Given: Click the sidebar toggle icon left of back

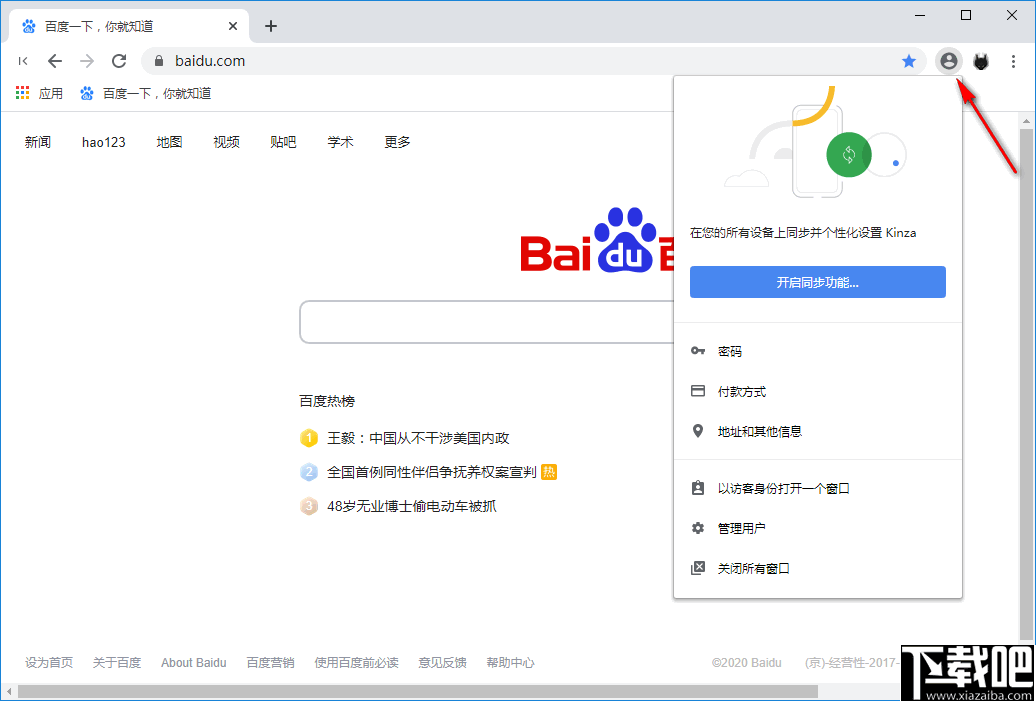Looking at the screenshot, I should click(23, 61).
